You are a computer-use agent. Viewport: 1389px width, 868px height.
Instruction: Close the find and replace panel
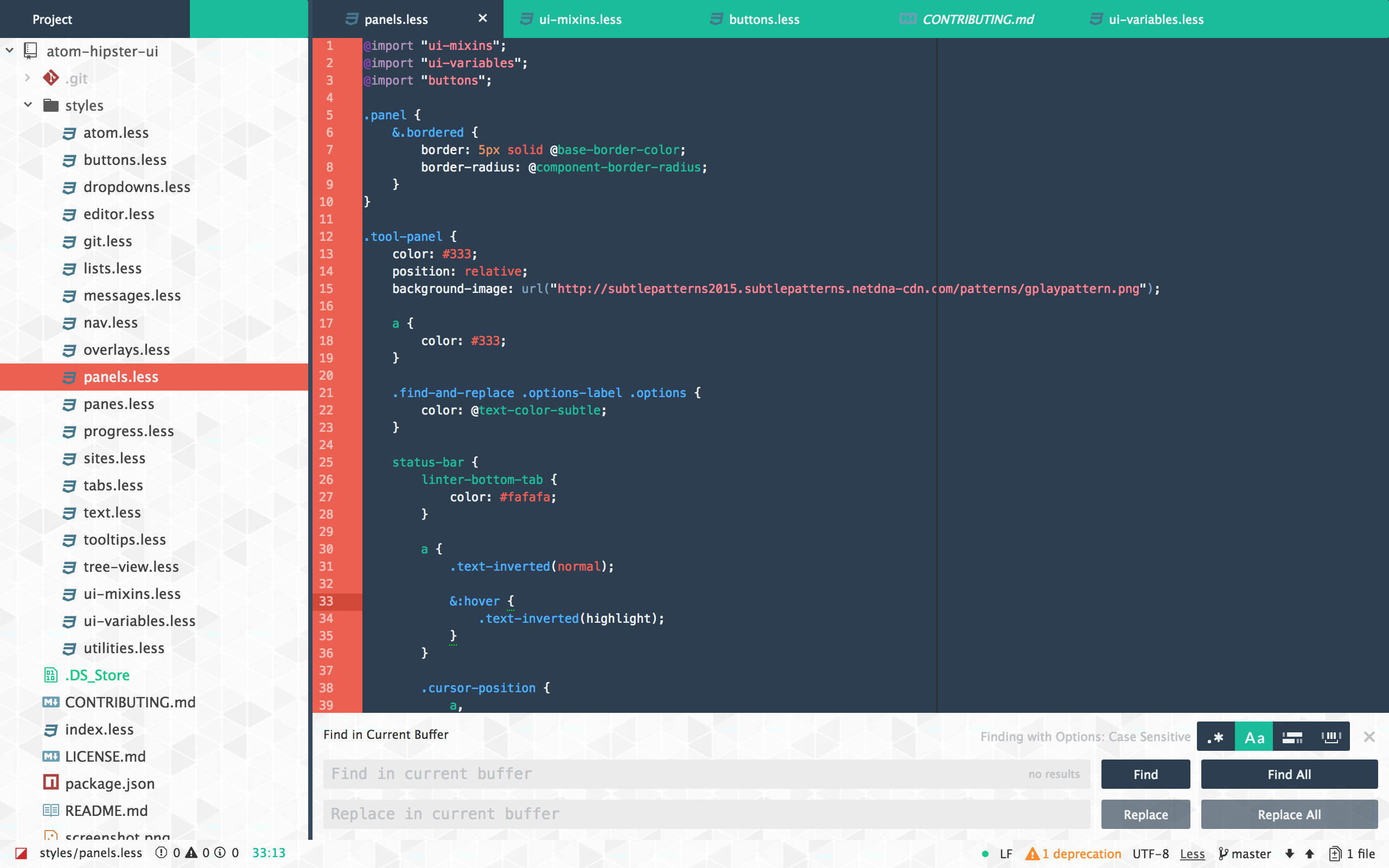[x=1369, y=737]
